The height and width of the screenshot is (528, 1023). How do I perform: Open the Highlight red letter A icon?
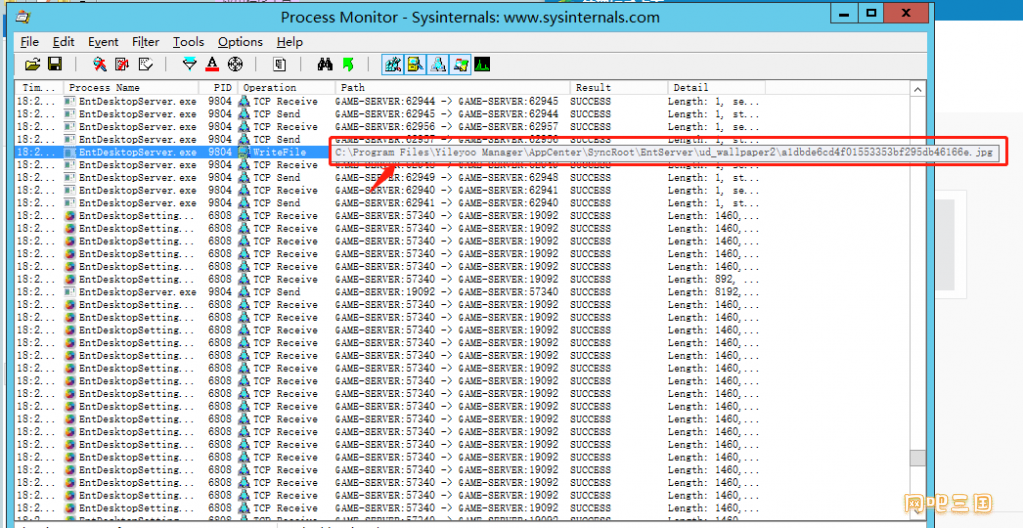click(x=212, y=64)
